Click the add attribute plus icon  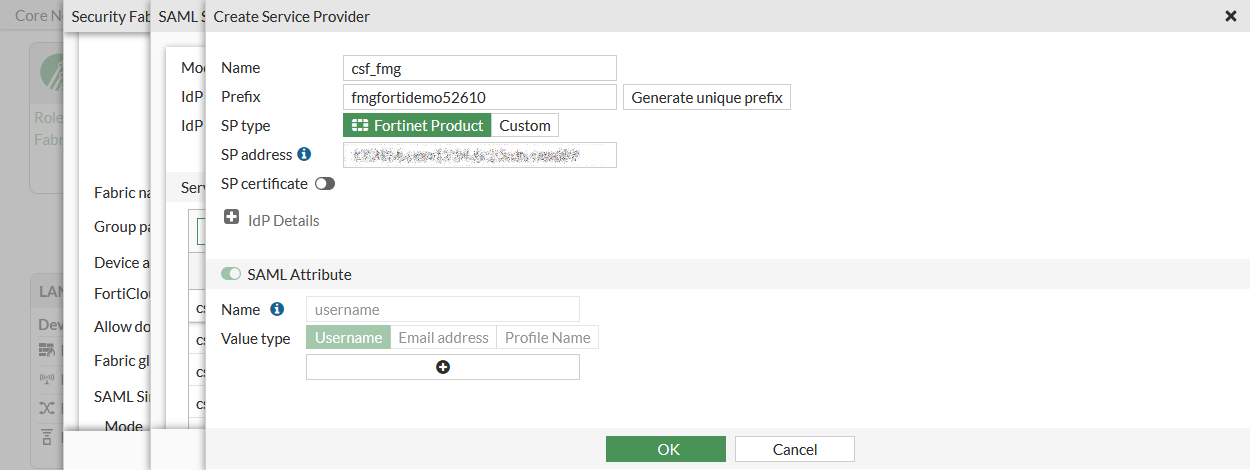[443, 367]
